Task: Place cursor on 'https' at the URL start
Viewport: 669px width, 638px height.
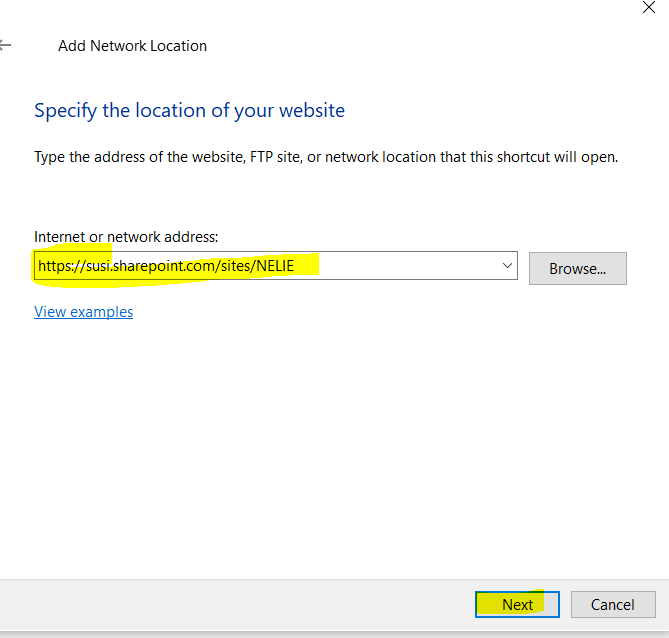Action: 54,266
